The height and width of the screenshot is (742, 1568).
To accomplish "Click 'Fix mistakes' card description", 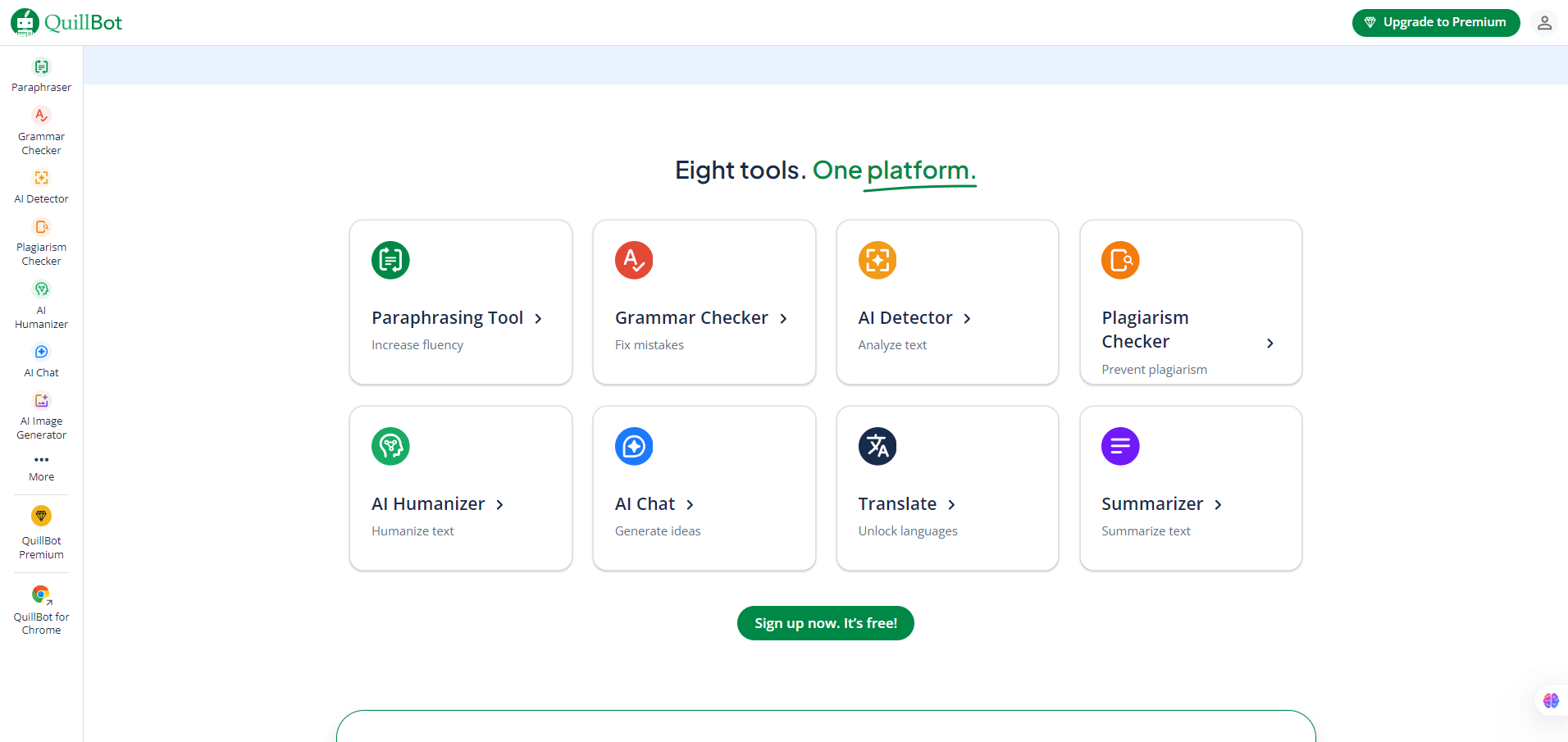I will (650, 345).
